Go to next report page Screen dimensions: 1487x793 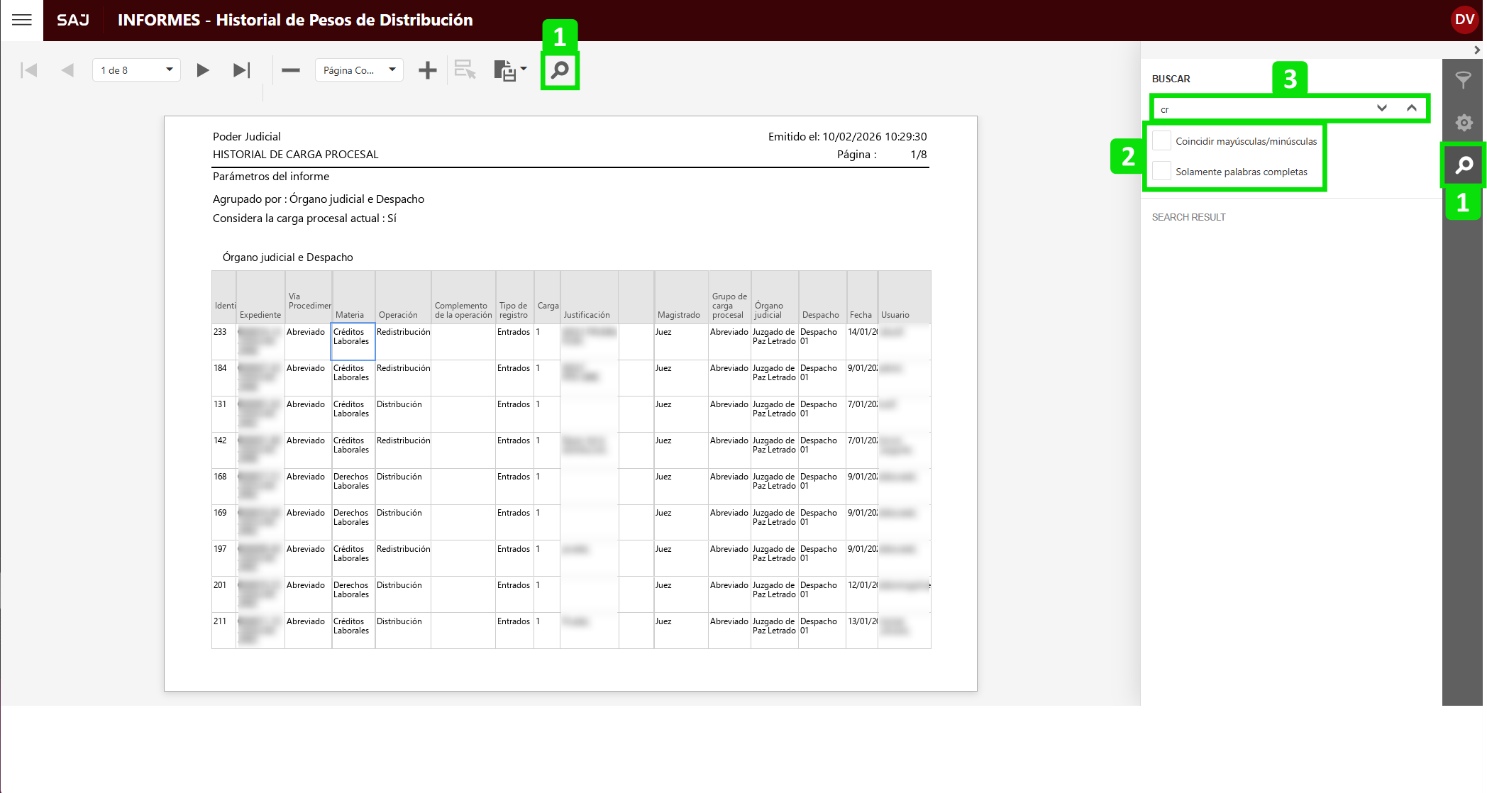203,70
